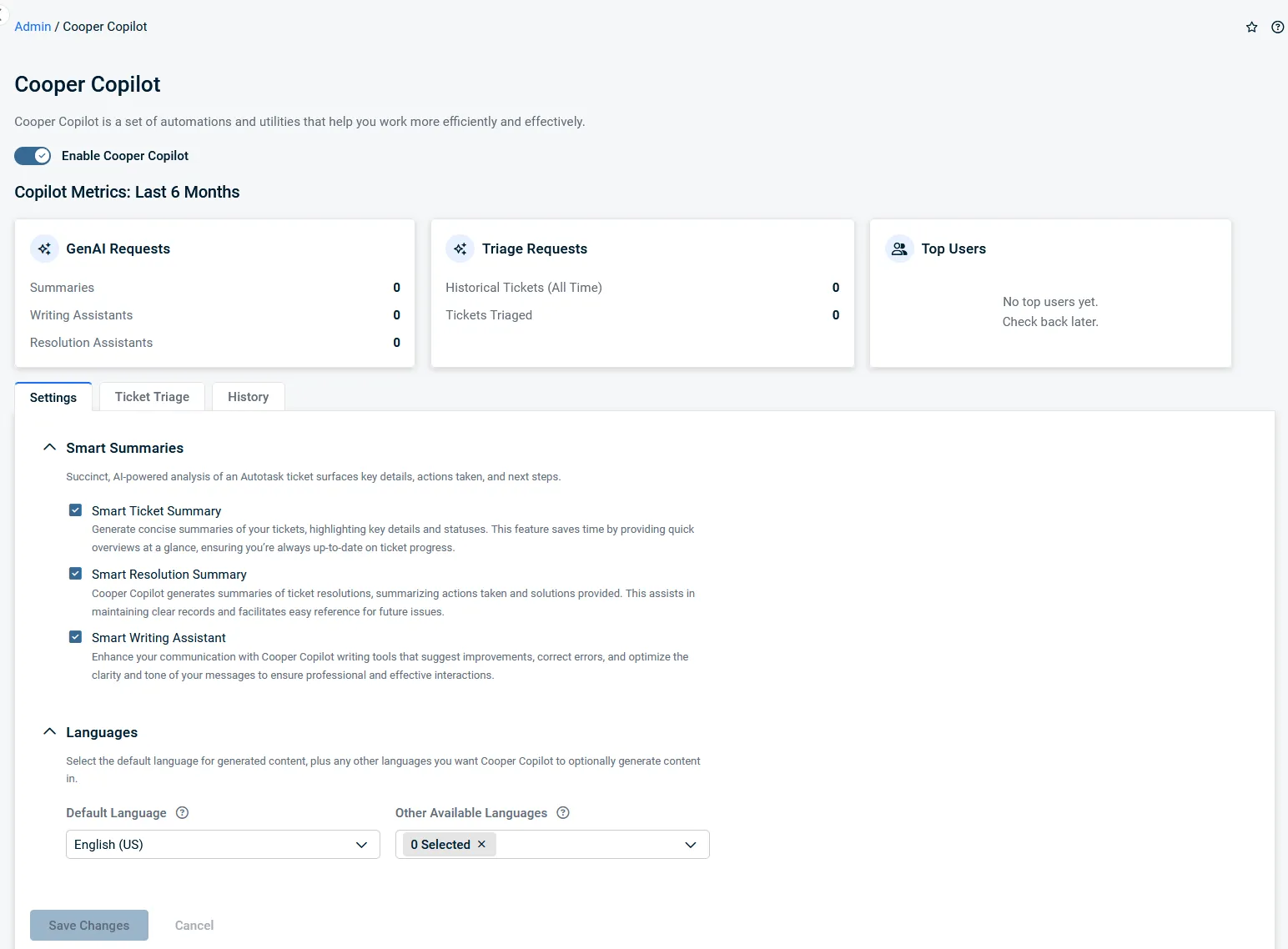Uncheck Smart Writing Assistant checkbox

(x=75, y=637)
